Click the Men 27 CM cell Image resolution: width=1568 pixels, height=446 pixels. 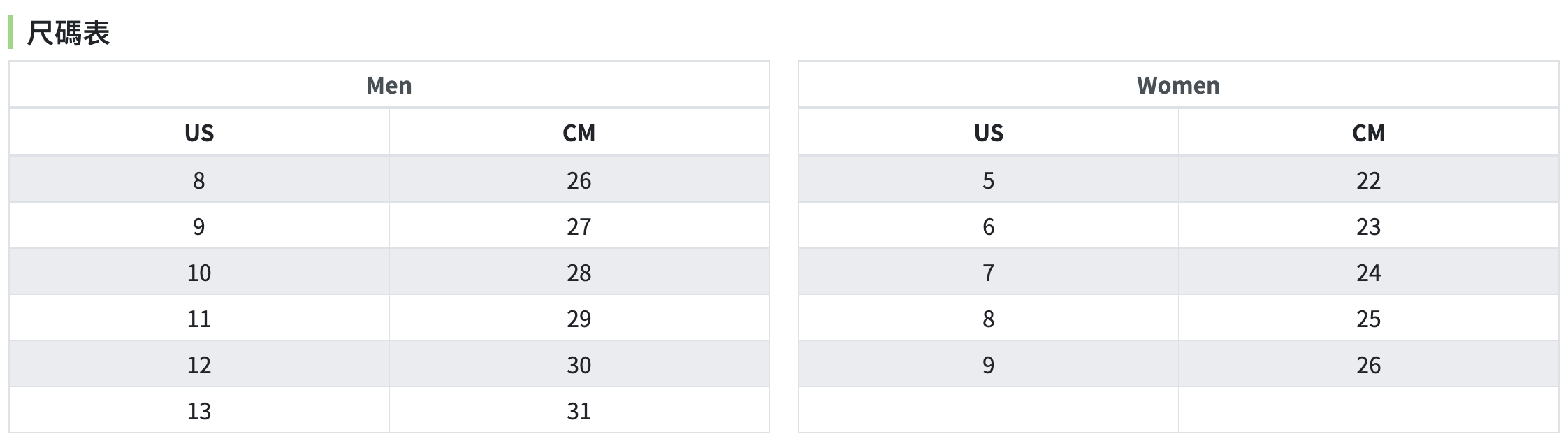(579, 226)
